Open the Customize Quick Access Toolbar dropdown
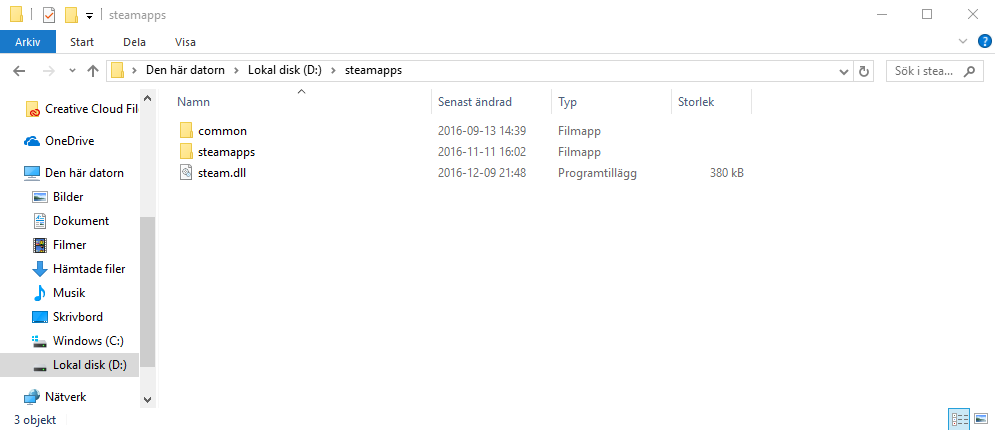 pyautogui.click(x=89, y=15)
